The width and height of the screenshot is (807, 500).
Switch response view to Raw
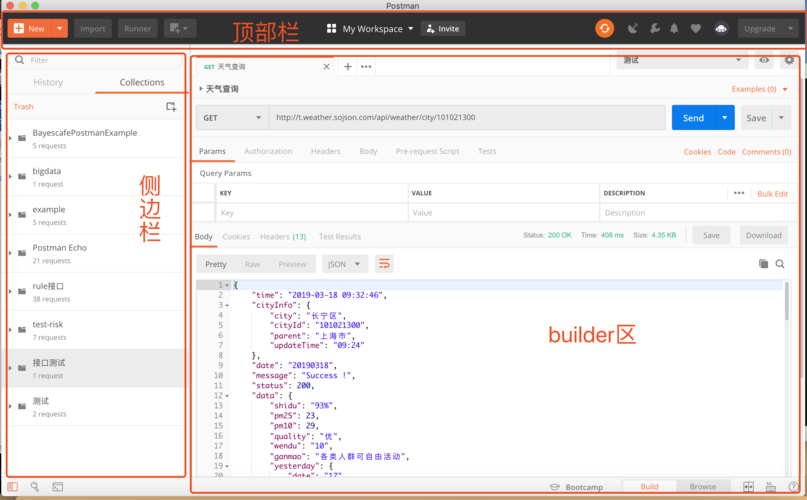point(252,264)
